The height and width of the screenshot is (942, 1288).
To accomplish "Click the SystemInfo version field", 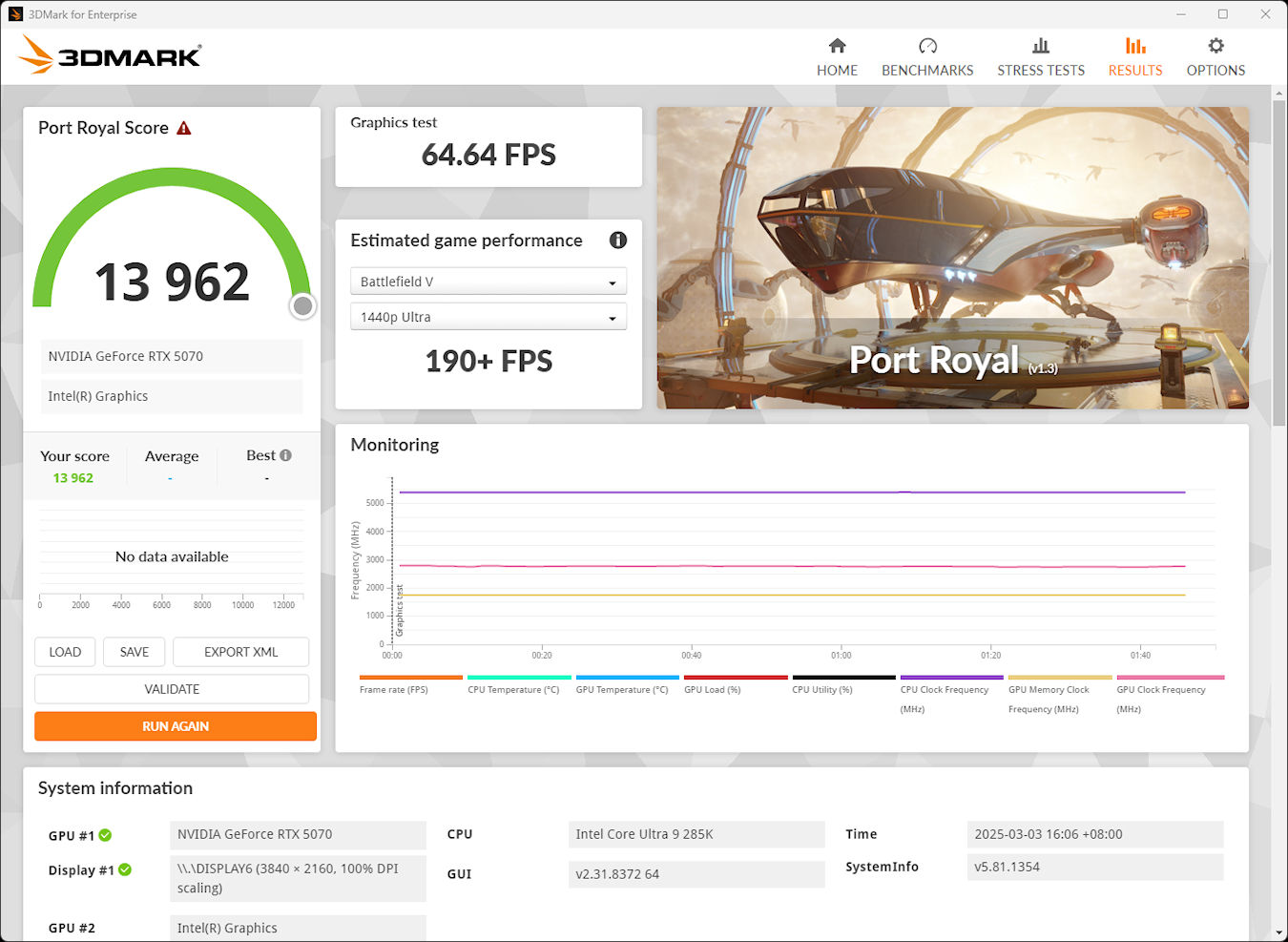I will pos(1094,867).
